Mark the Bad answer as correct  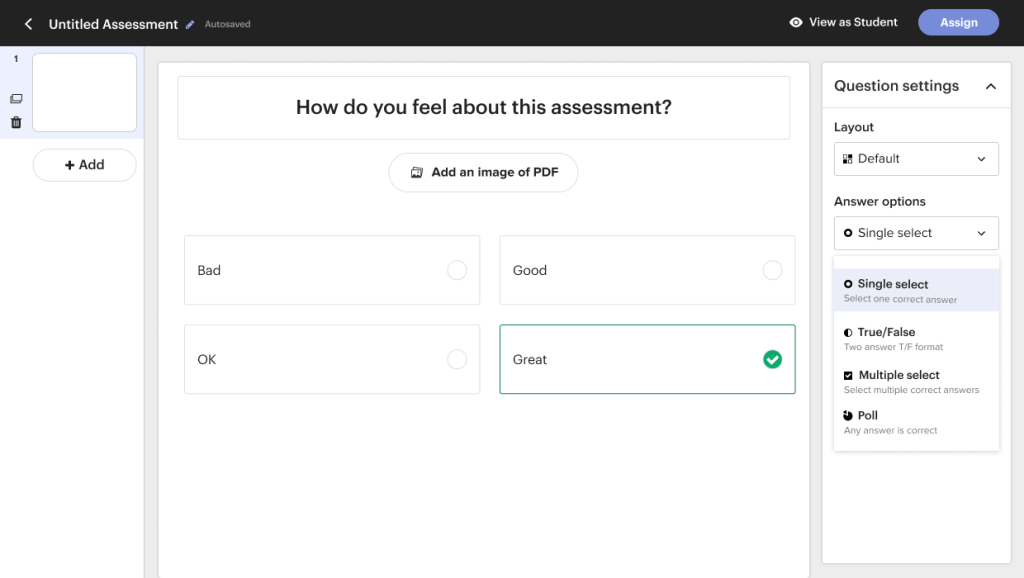pyautogui.click(x=456, y=270)
